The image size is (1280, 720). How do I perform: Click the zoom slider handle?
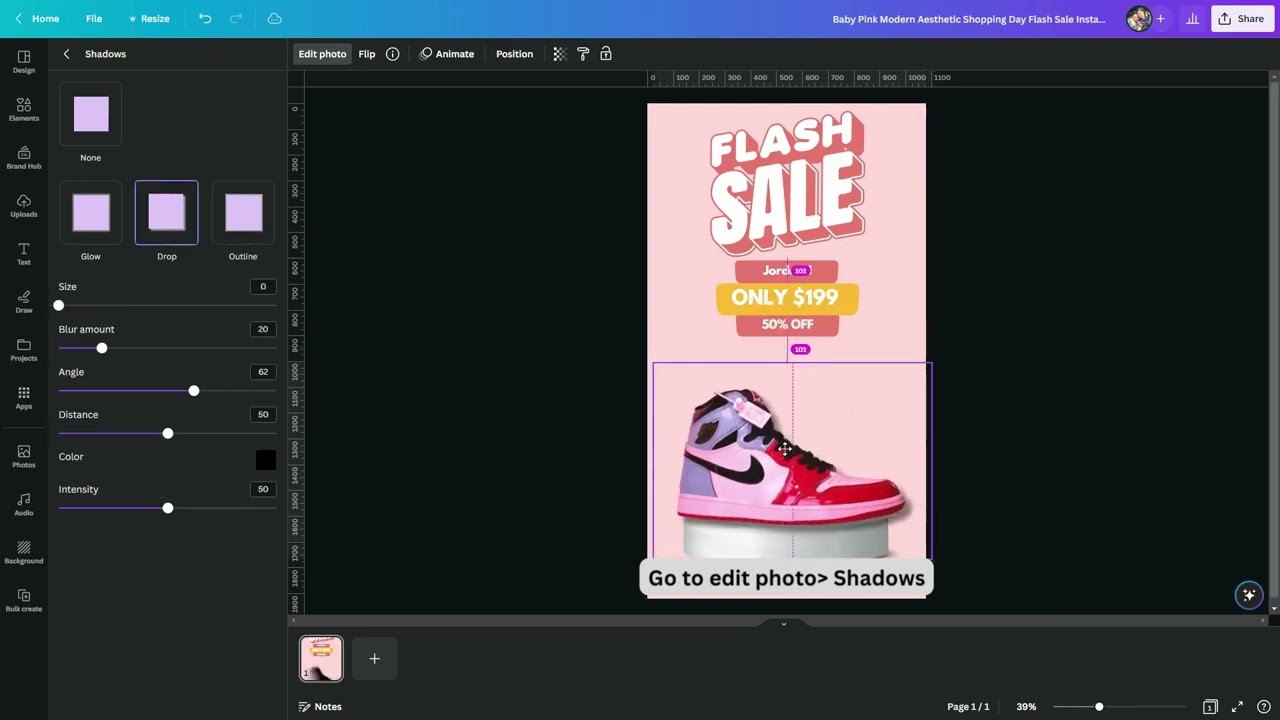[x=1099, y=707]
